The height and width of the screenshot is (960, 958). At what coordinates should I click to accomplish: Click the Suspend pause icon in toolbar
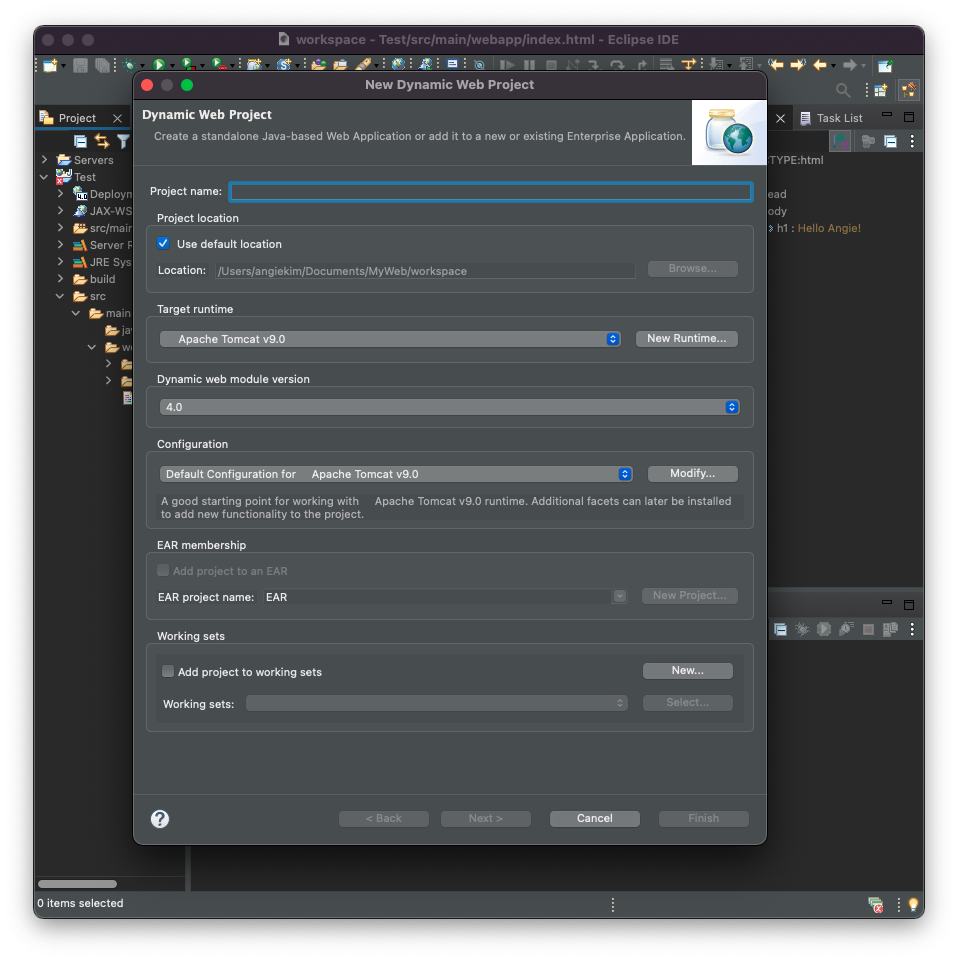[x=529, y=65]
